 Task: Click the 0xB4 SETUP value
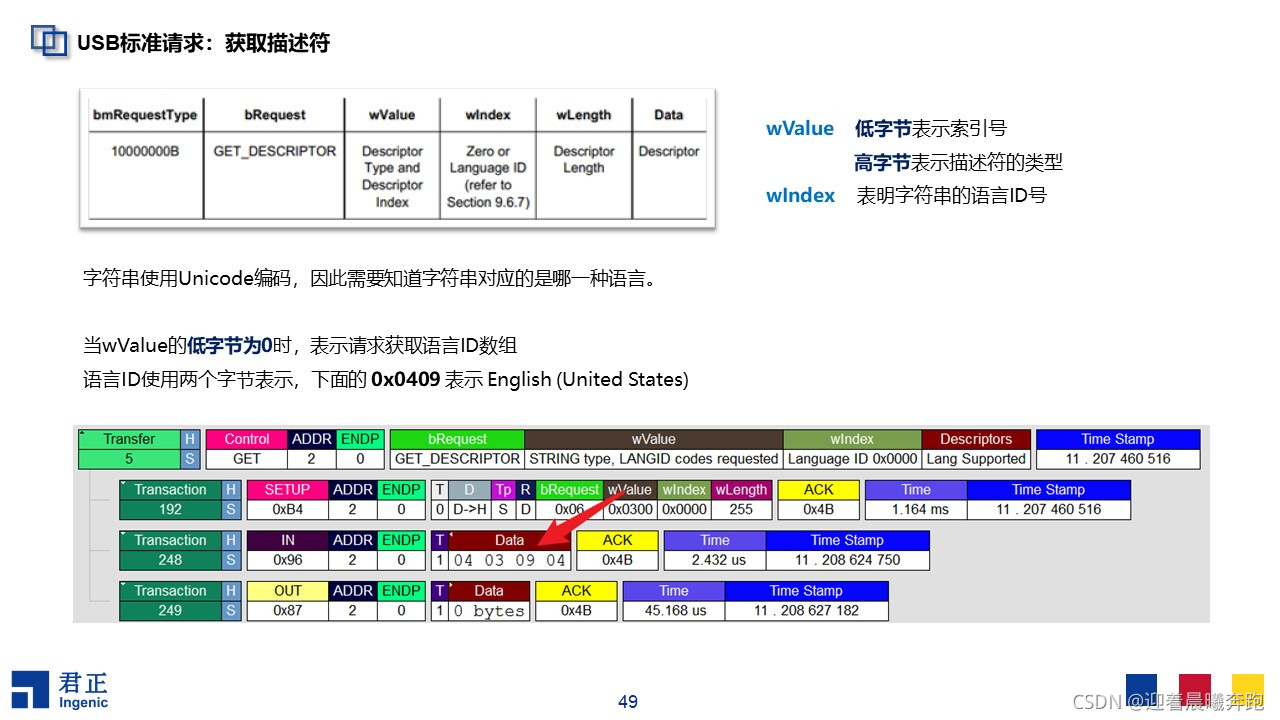click(x=287, y=509)
